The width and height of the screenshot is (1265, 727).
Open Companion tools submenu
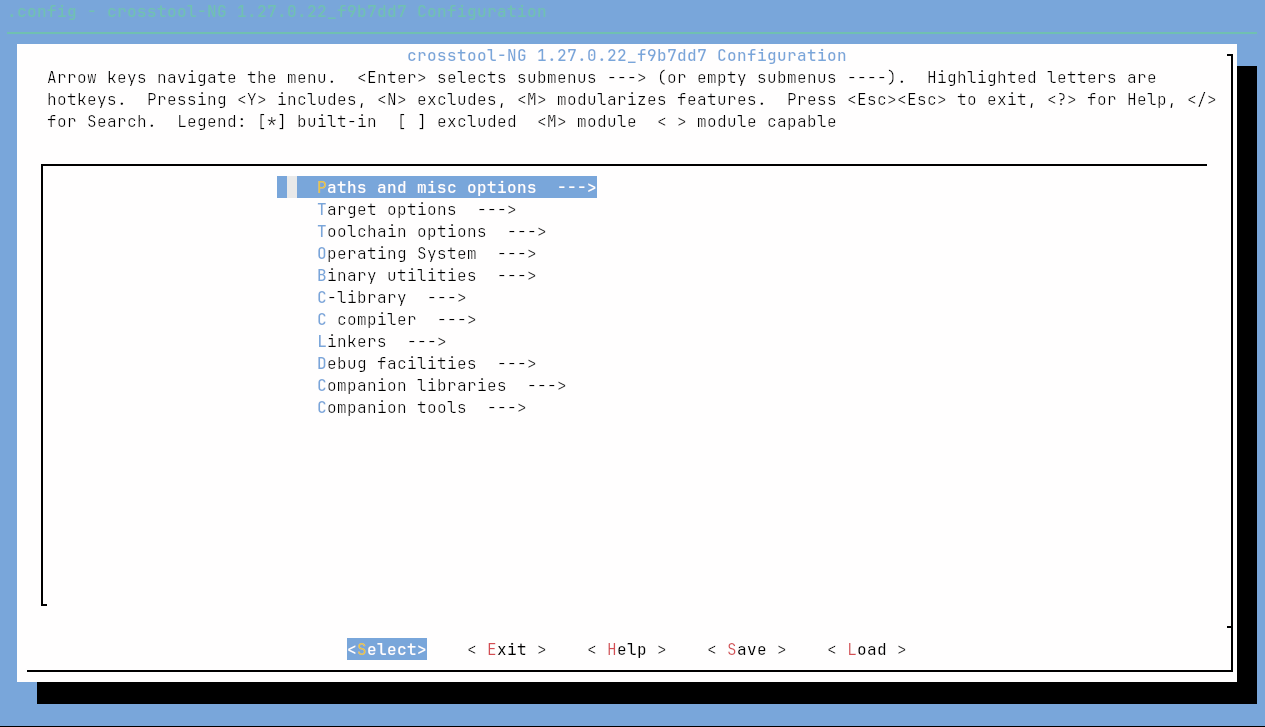[x=421, y=407]
